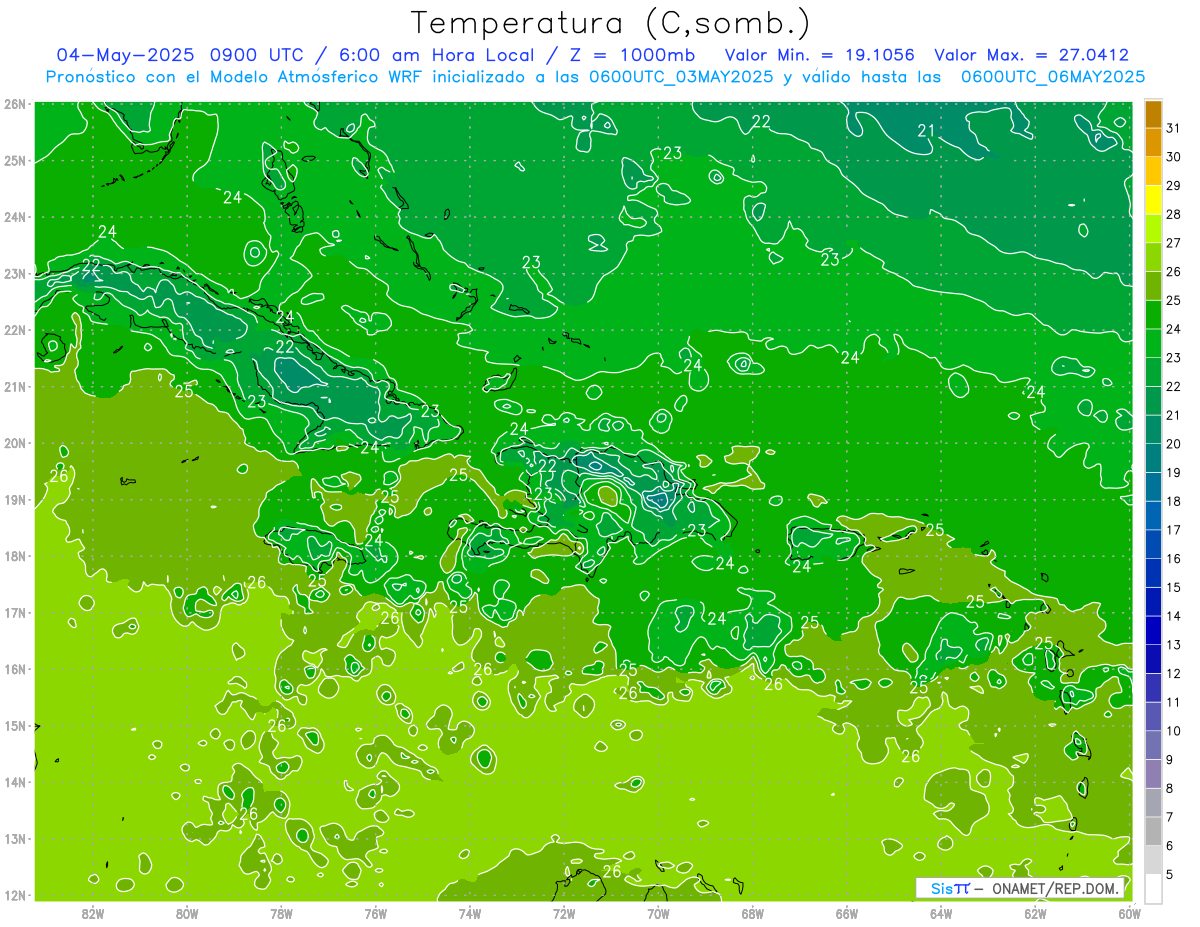Pick the legend color band between 25 and 26

coord(1154,286)
